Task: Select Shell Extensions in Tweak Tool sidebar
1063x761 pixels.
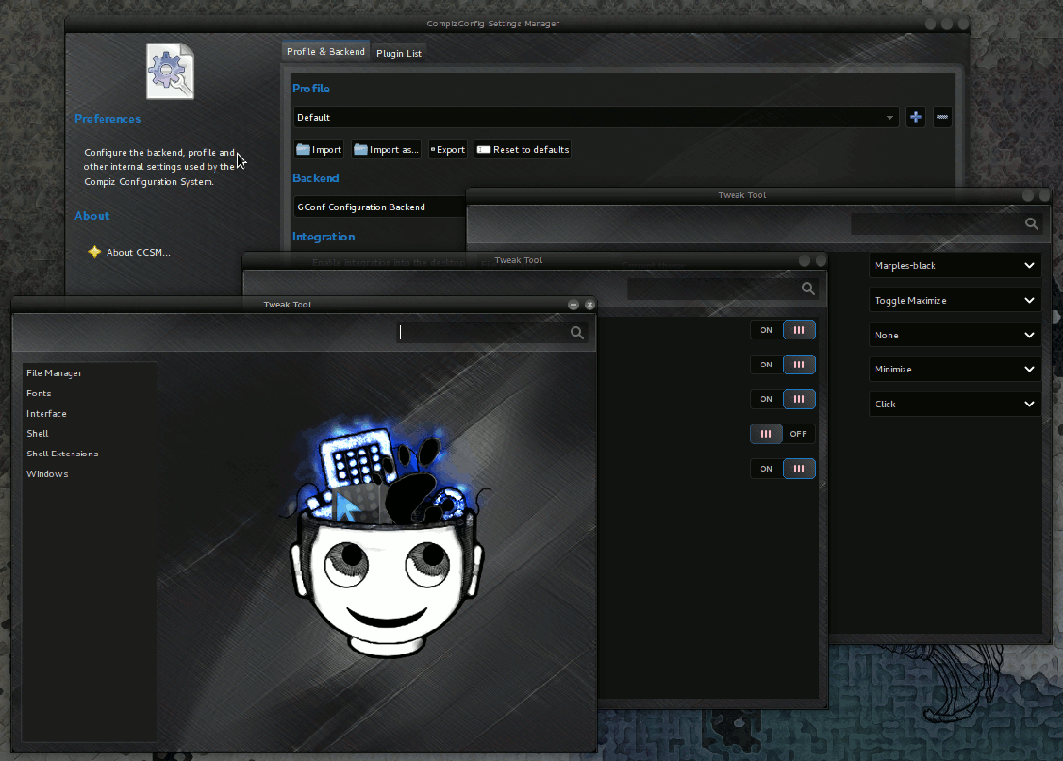Action: [62, 453]
